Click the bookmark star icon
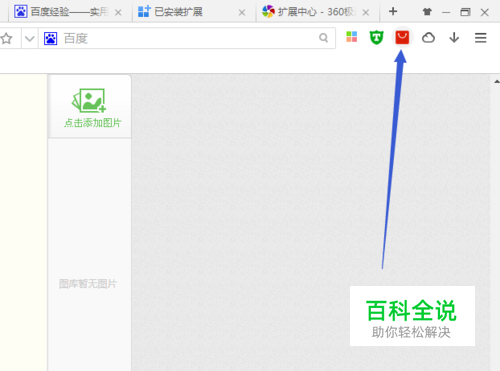Viewport: 500px width, 371px height. click(x=6, y=38)
